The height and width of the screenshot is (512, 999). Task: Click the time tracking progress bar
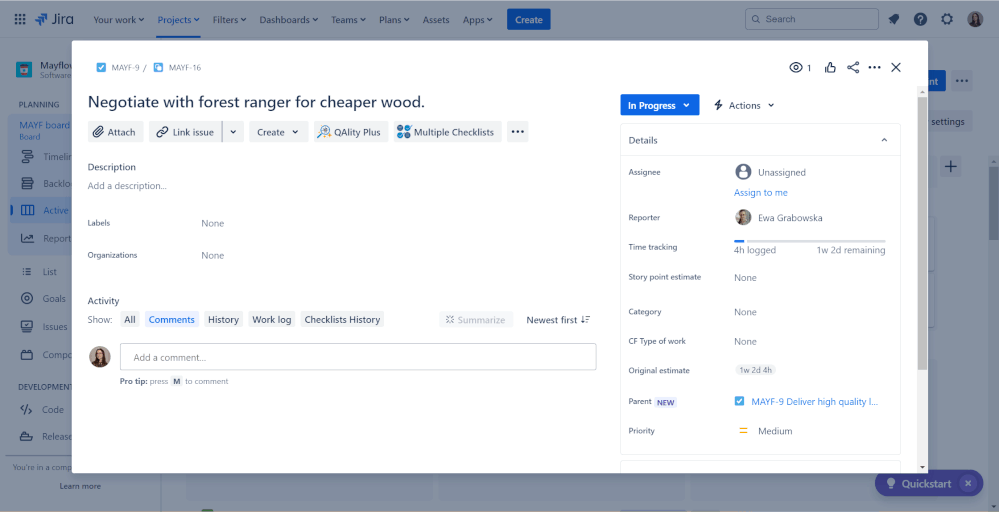pyautogui.click(x=809, y=241)
